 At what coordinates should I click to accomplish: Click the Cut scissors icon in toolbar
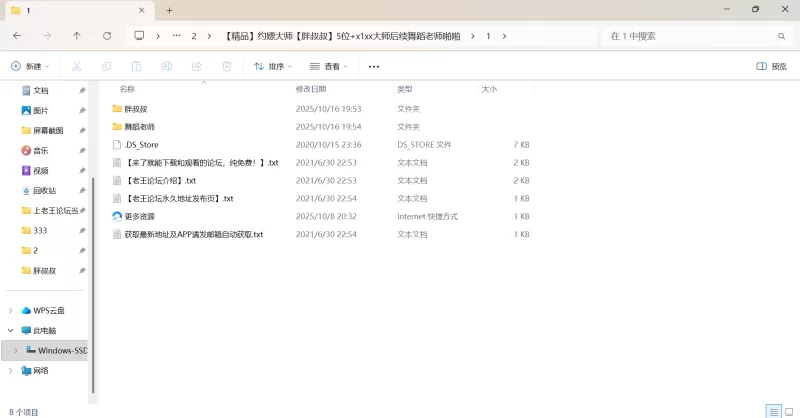click(x=76, y=67)
